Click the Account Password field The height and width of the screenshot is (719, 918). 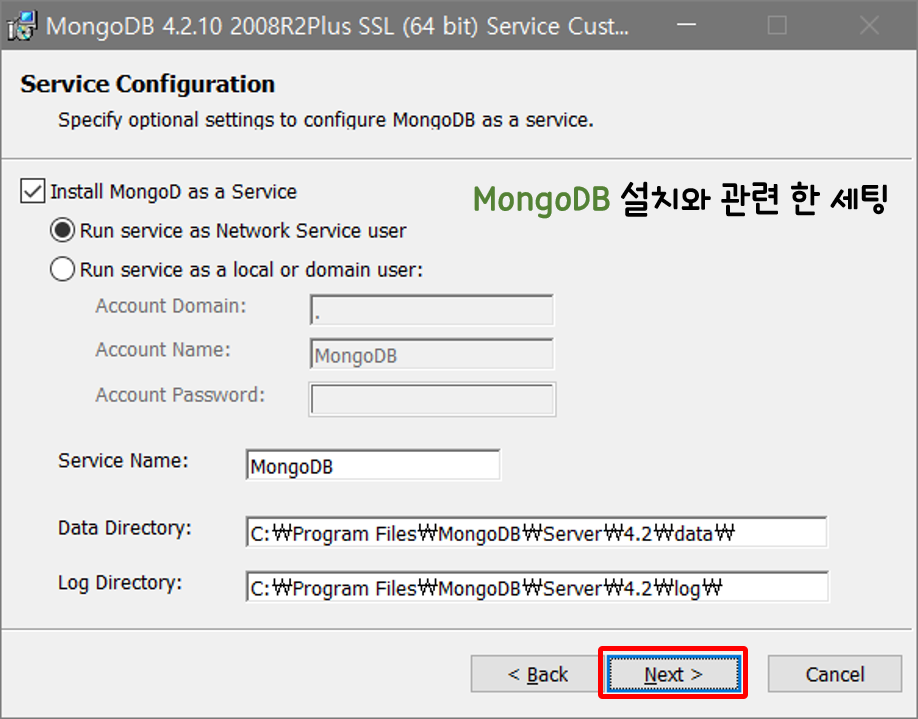coord(432,399)
